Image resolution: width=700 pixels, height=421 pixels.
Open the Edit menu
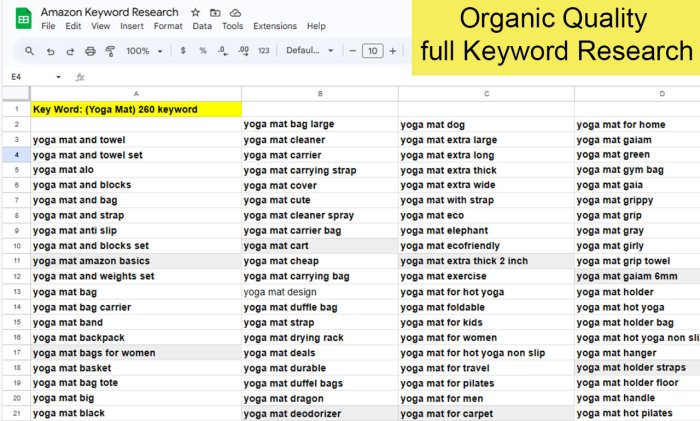click(73, 26)
